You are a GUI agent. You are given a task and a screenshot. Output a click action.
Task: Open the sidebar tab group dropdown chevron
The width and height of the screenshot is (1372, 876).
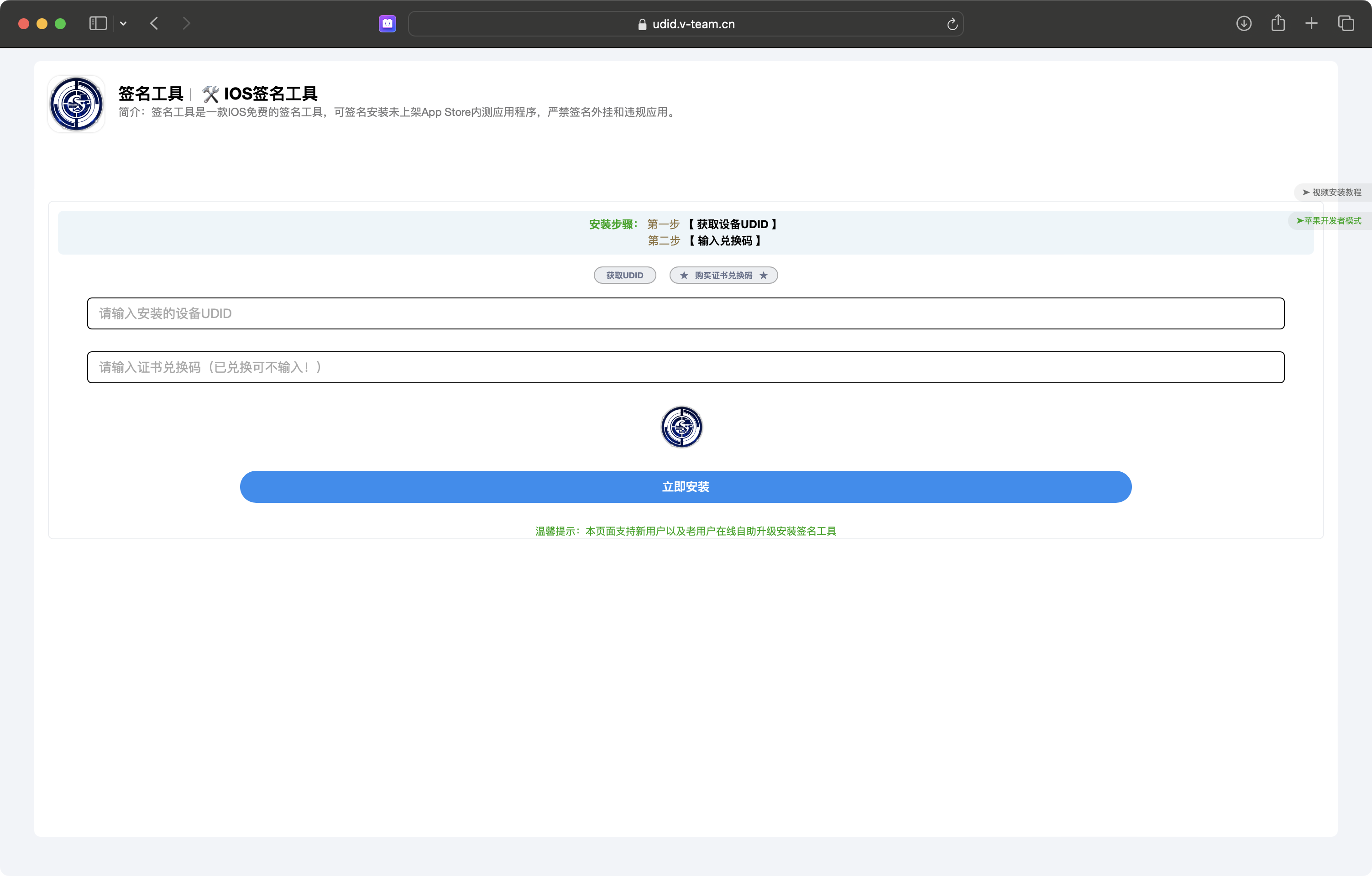[123, 23]
